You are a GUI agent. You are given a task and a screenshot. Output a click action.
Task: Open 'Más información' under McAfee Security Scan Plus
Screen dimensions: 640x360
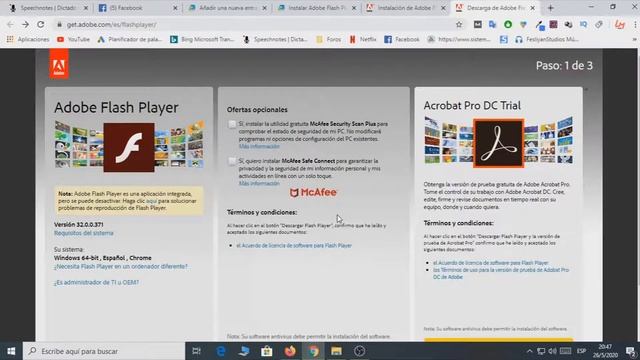click(x=259, y=146)
